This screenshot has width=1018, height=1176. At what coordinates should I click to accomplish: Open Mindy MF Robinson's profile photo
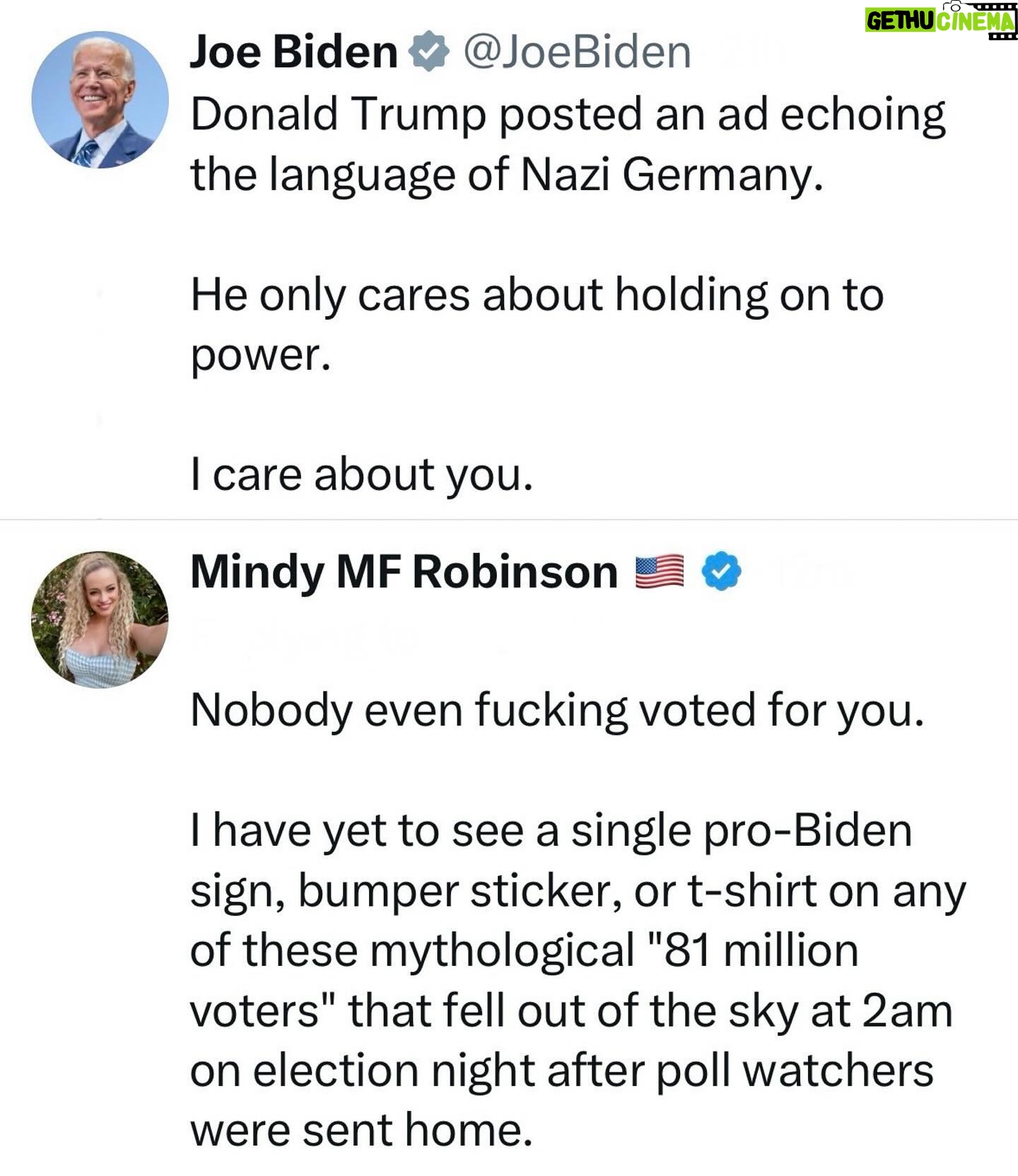[100, 619]
